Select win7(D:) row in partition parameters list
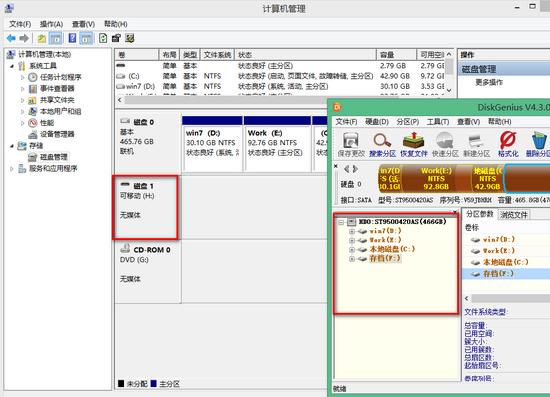Viewport: 550px width, 397px height. click(x=507, y=240)
